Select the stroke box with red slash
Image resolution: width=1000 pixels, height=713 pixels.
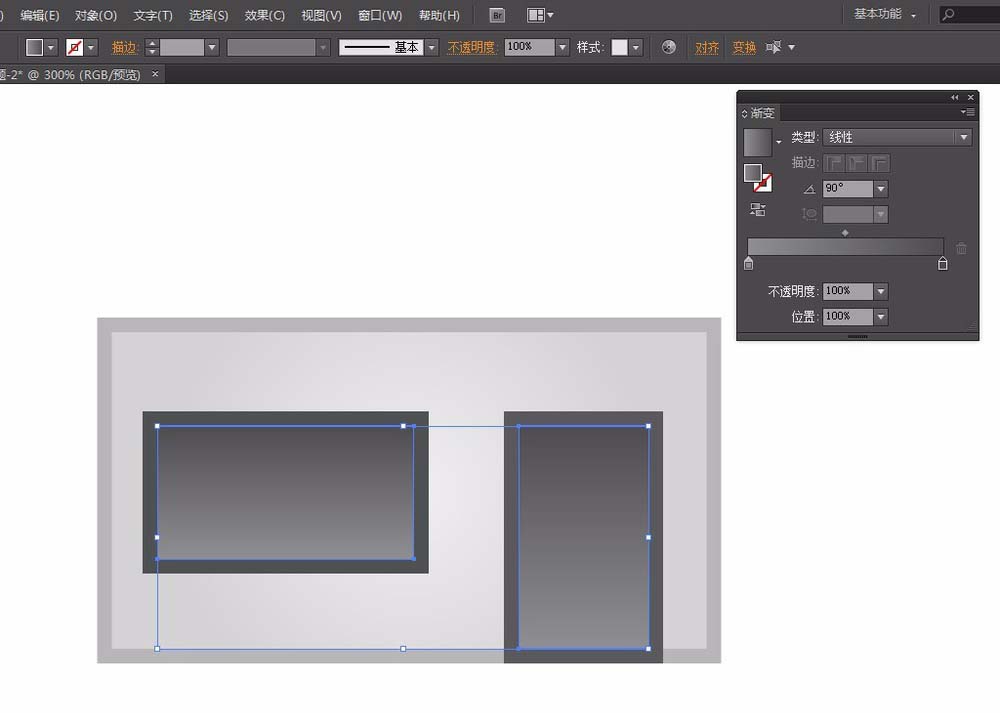point(763,183)
